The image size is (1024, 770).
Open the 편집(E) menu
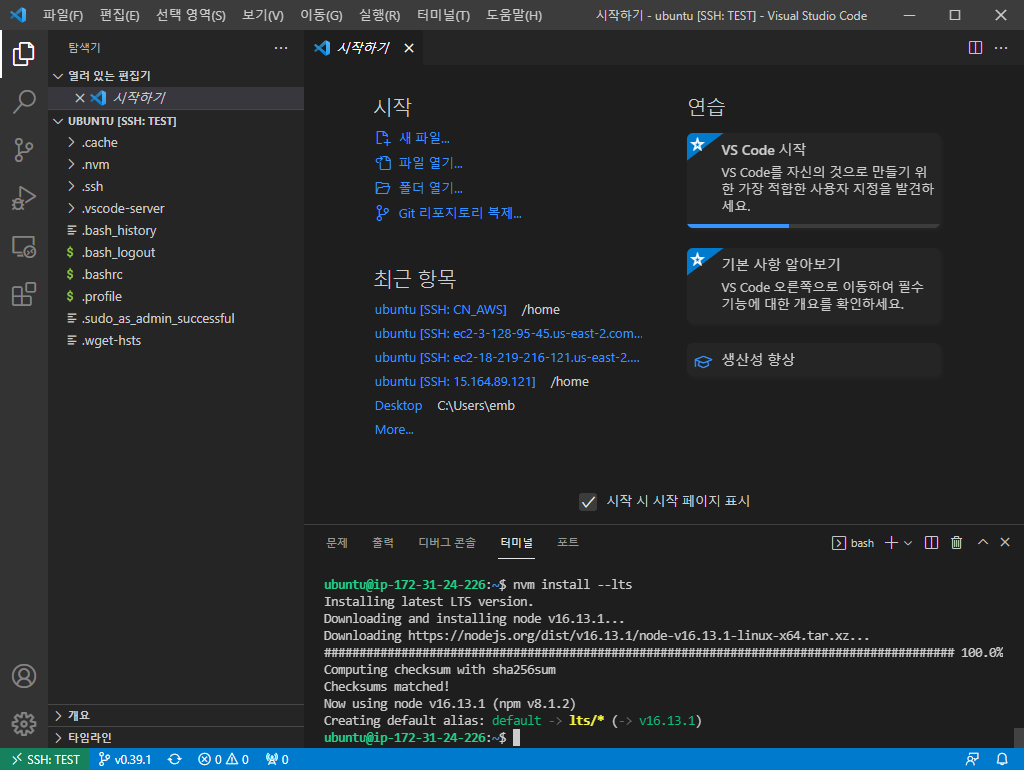point(120,15)
